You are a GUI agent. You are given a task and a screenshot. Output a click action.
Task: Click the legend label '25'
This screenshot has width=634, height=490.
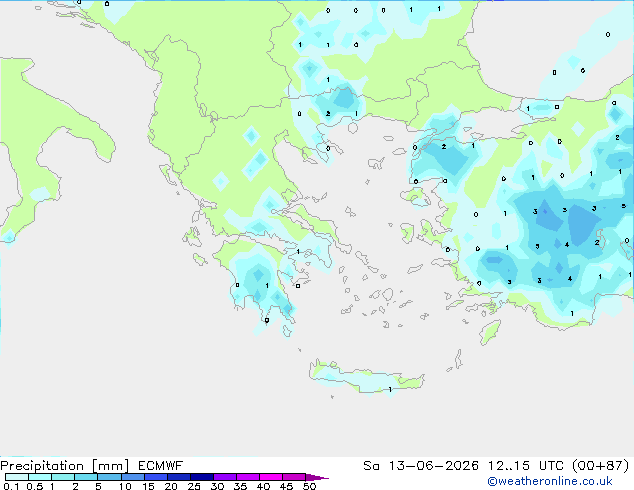[x=194, y=486]
